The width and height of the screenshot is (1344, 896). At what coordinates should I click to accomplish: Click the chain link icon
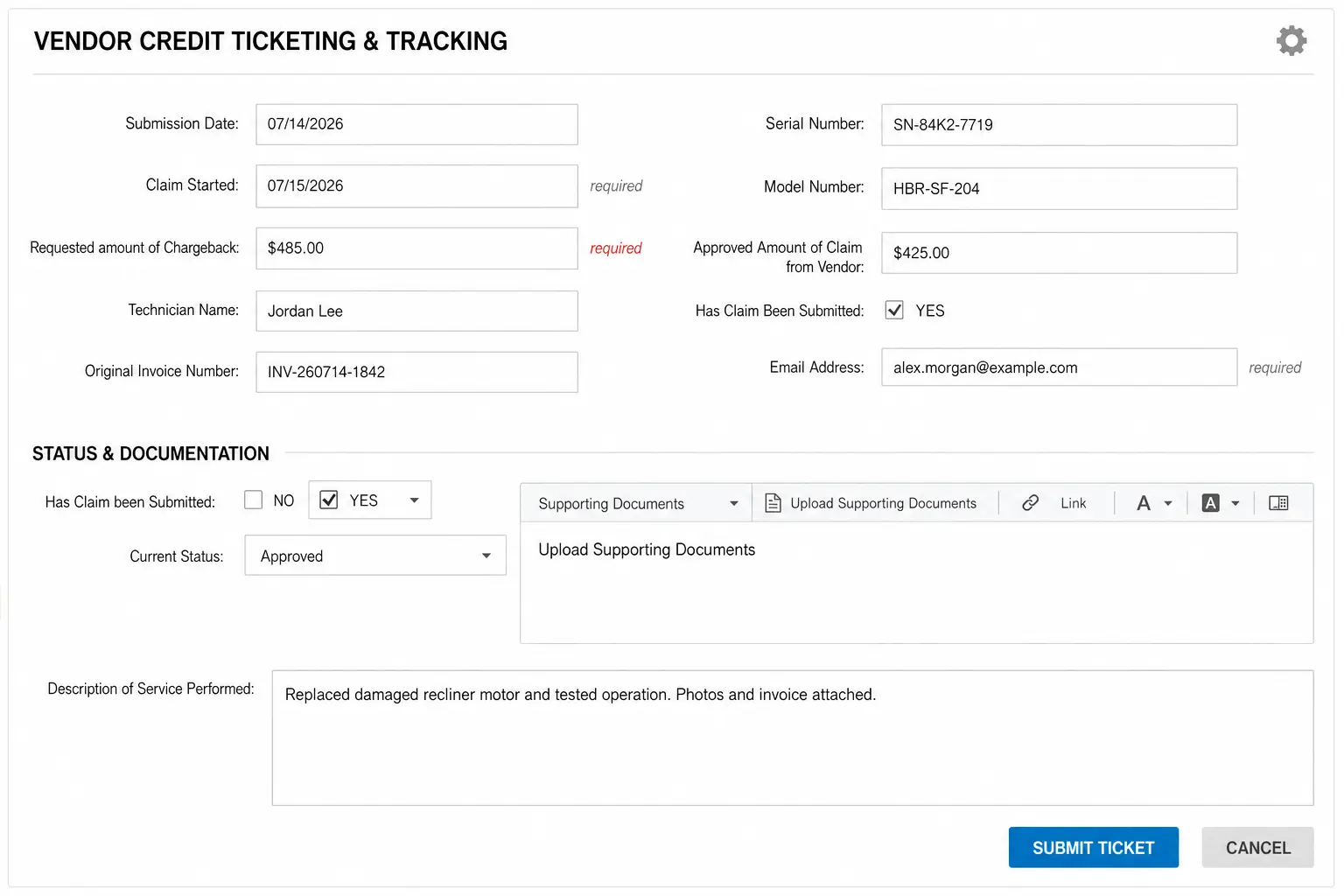point(1031,503)
